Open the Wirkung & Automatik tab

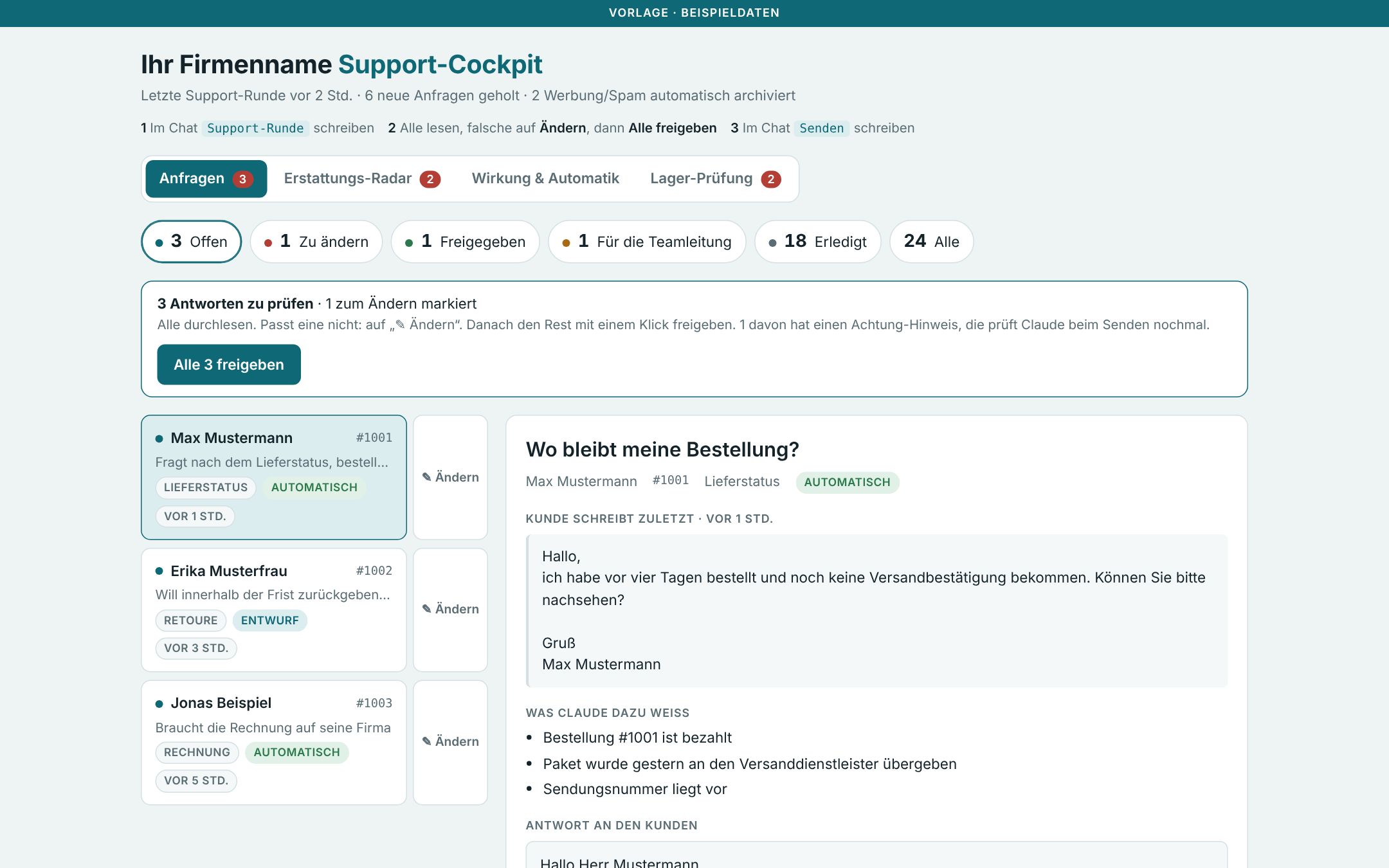coord(545,179)
